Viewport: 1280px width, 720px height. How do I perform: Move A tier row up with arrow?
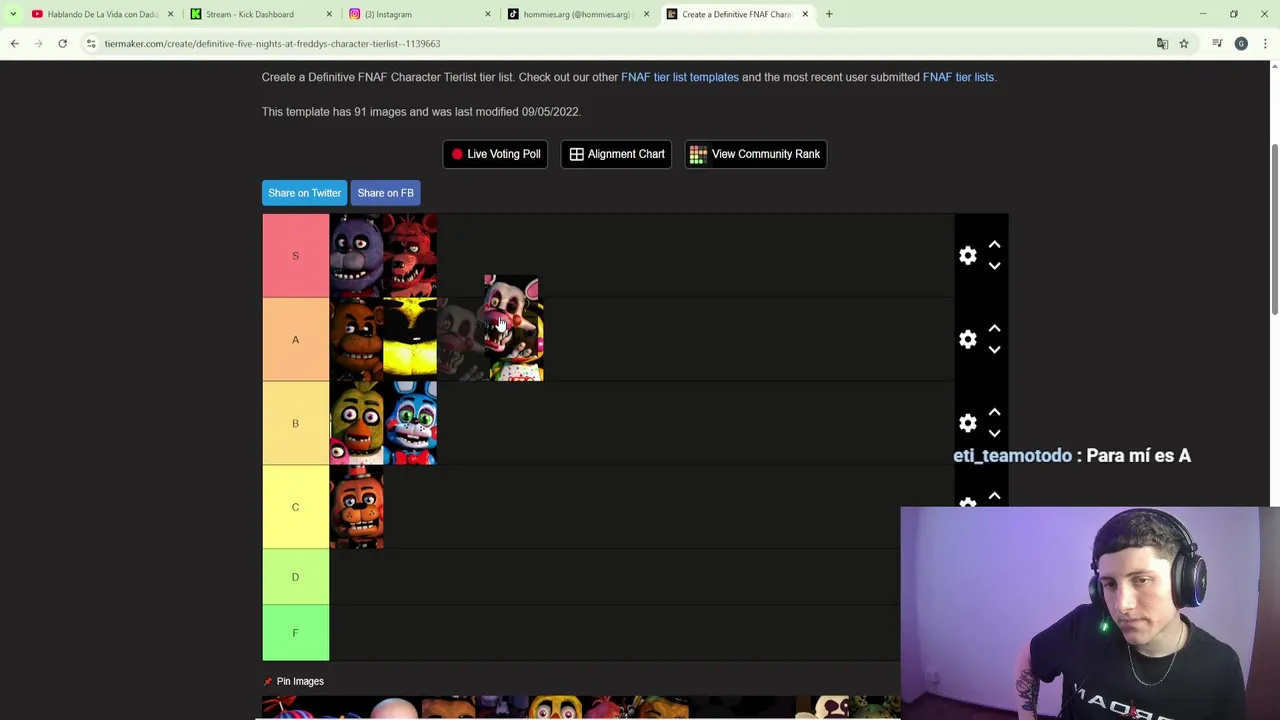coord(994,328)
